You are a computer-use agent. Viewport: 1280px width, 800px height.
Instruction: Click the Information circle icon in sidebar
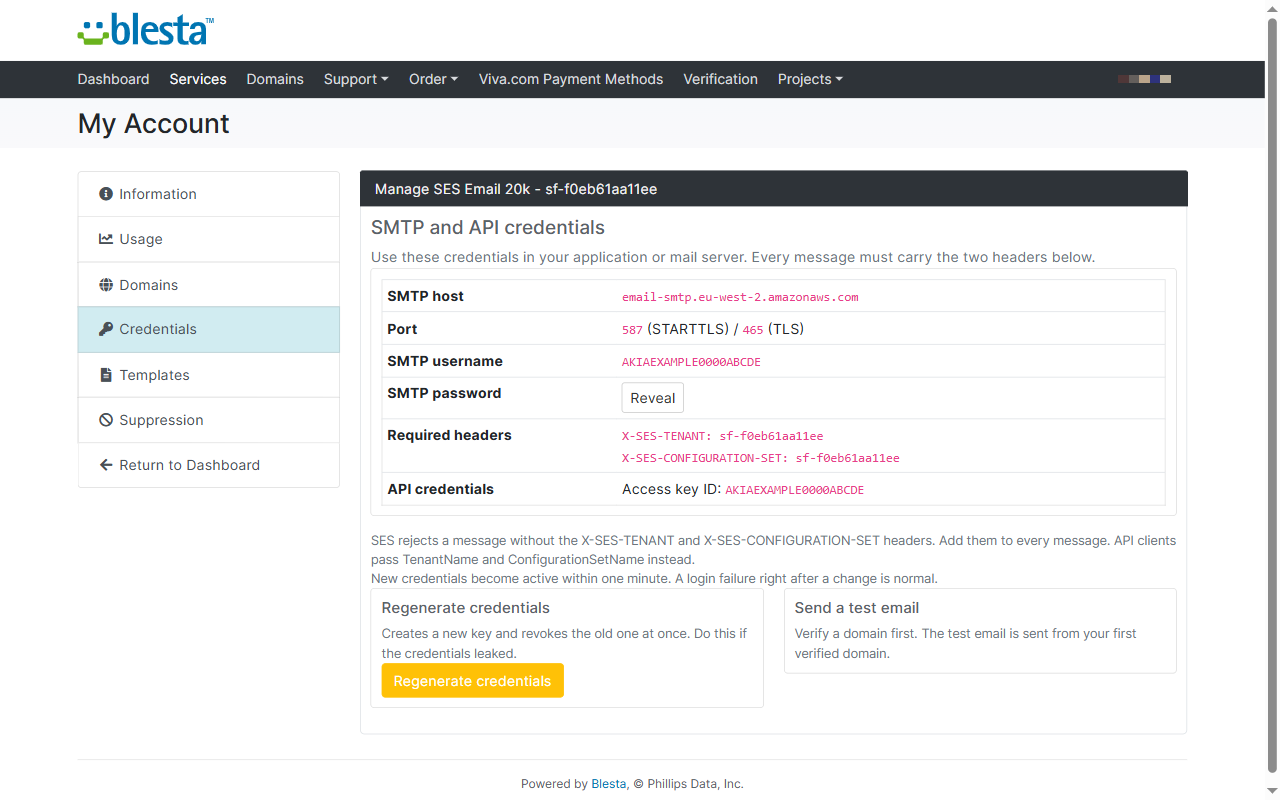(106, 194)
